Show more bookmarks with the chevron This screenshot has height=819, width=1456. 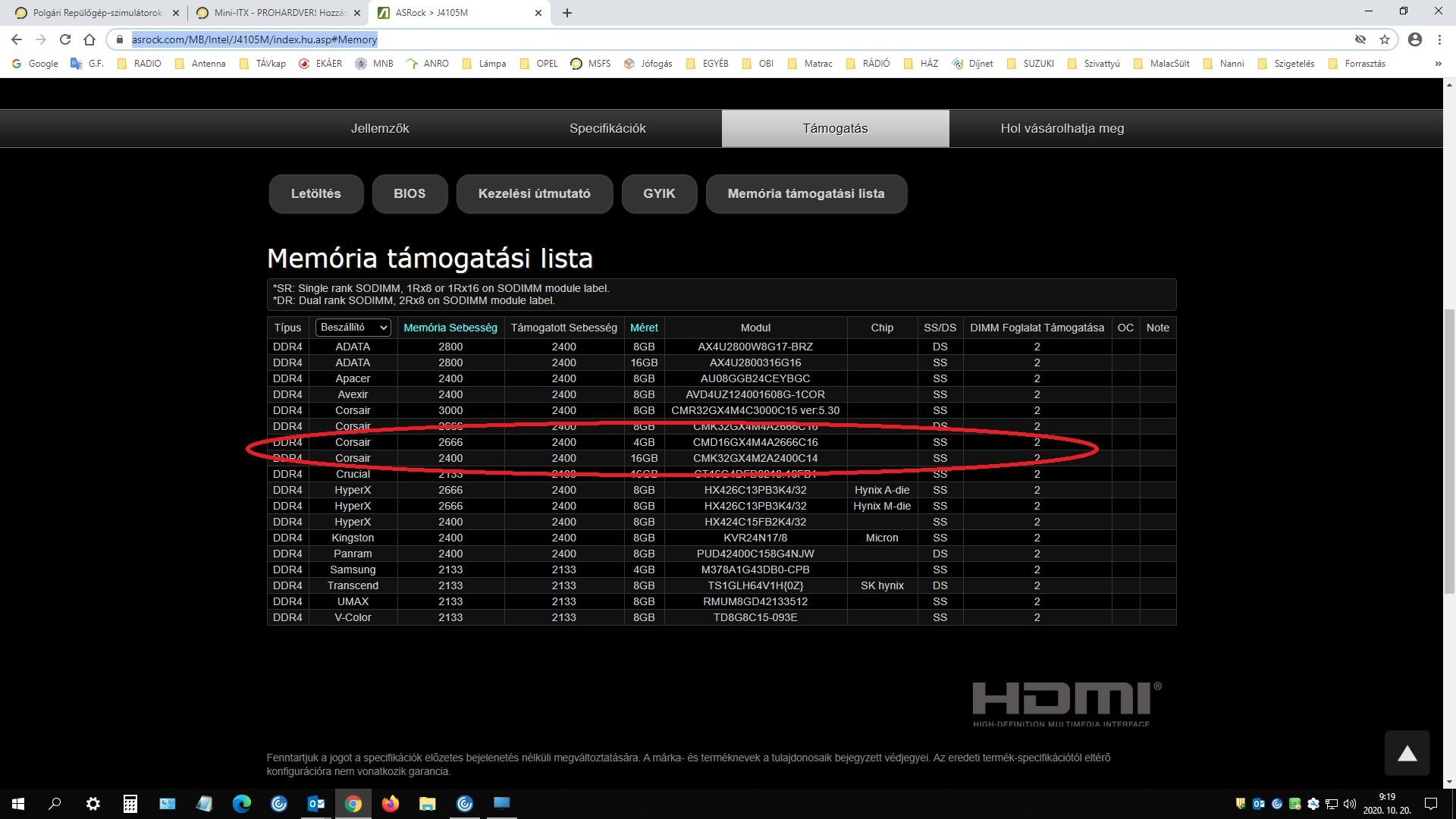[1438, 64]
